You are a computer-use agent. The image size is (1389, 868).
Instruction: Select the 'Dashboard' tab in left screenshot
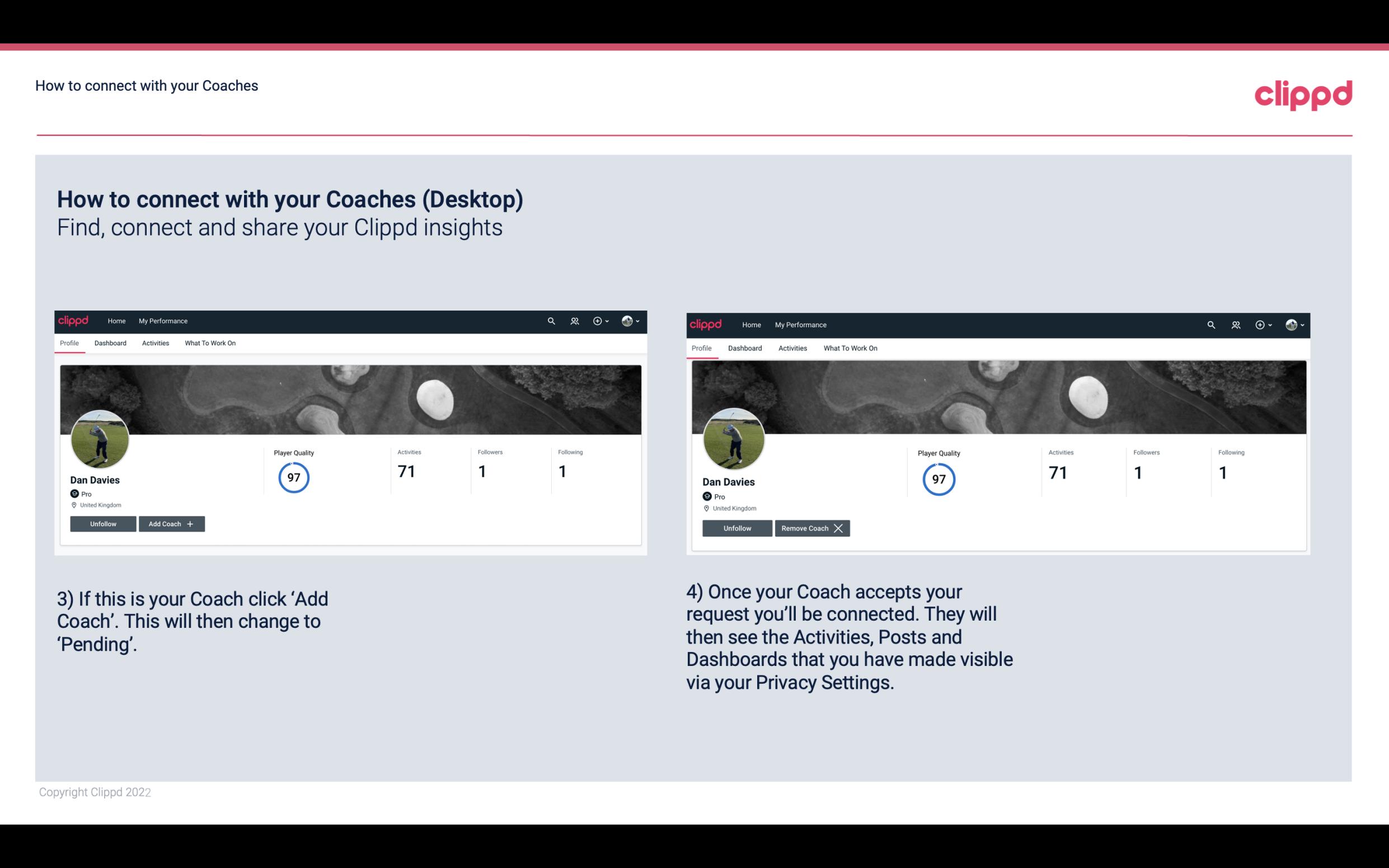point(110,343)
